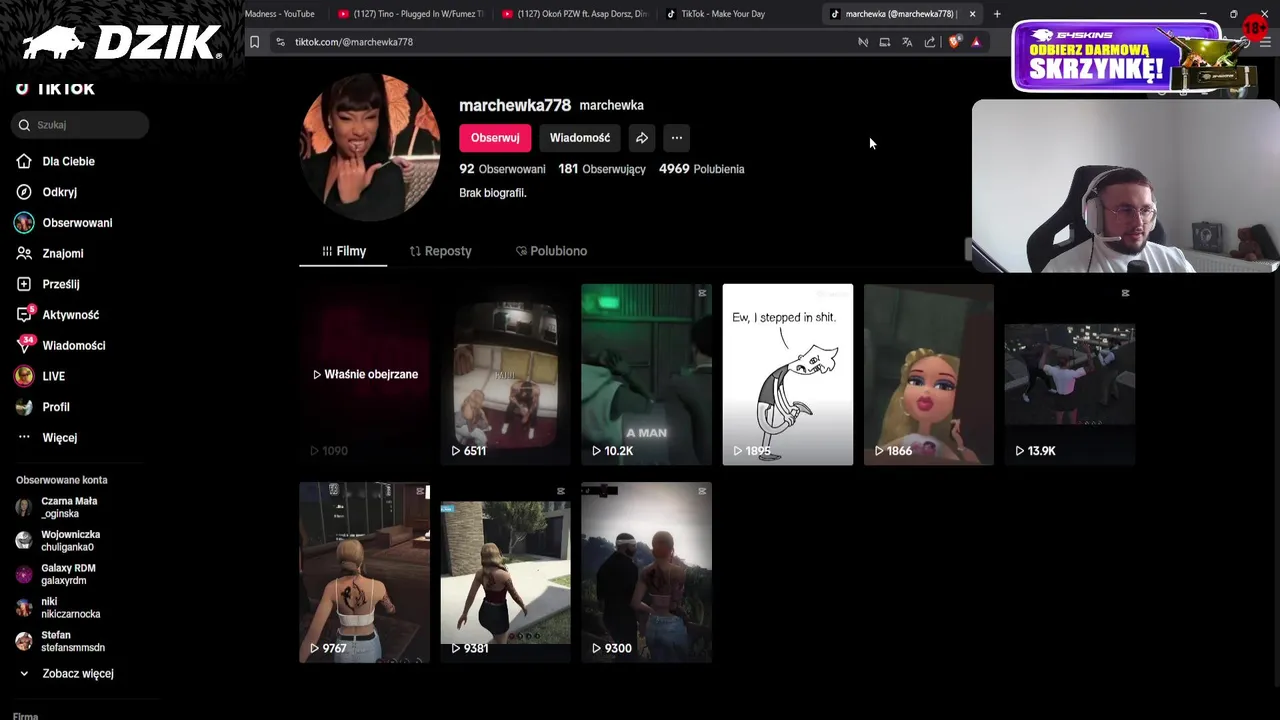This screenshot has width=1280, height=720.
Task: Open Aktywność notifications icon
Action: pos(24,315)
